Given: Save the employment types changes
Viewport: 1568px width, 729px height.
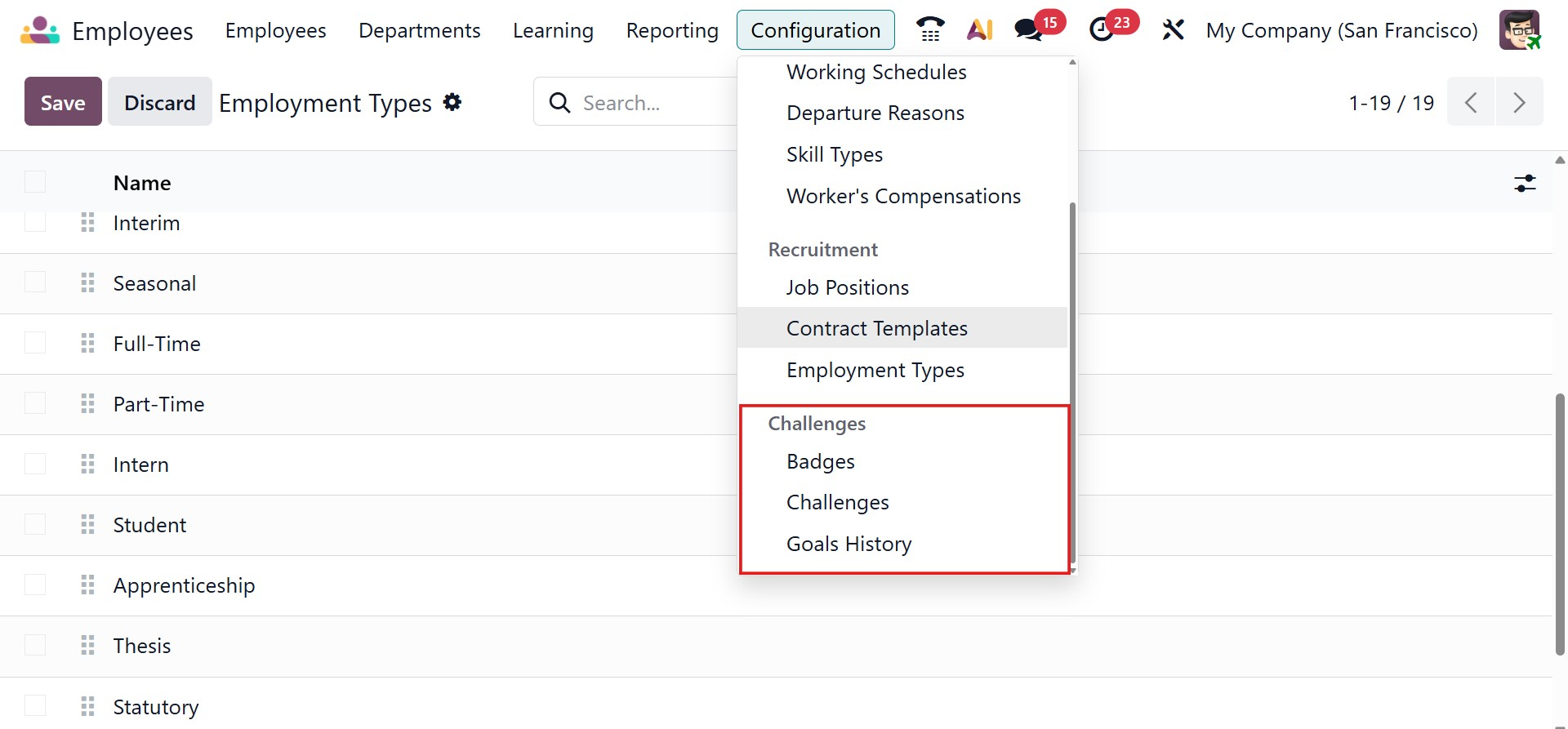Looking at the screenshot, I should [63, 102].
